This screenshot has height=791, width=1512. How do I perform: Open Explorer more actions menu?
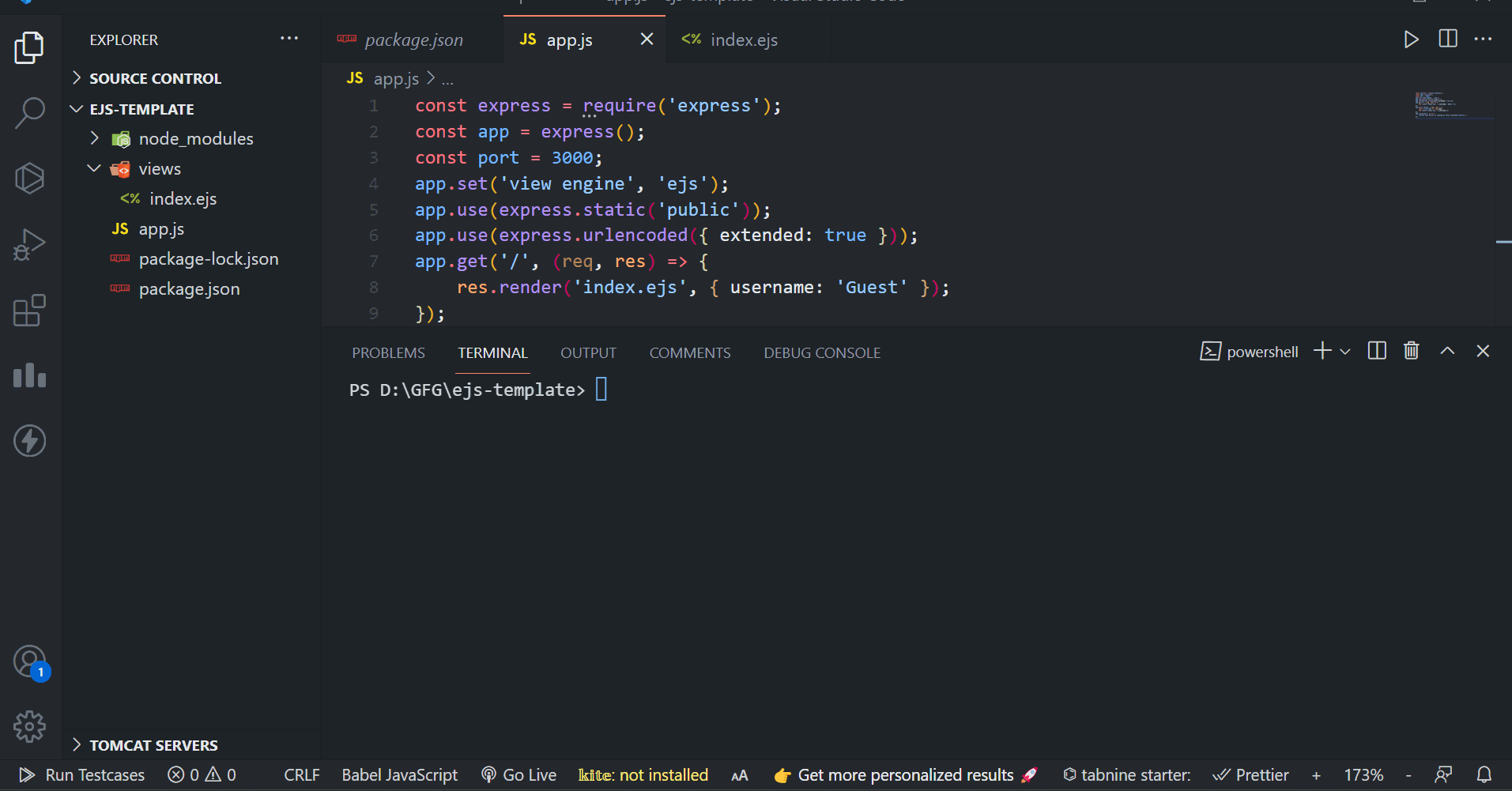click(289, 39)
